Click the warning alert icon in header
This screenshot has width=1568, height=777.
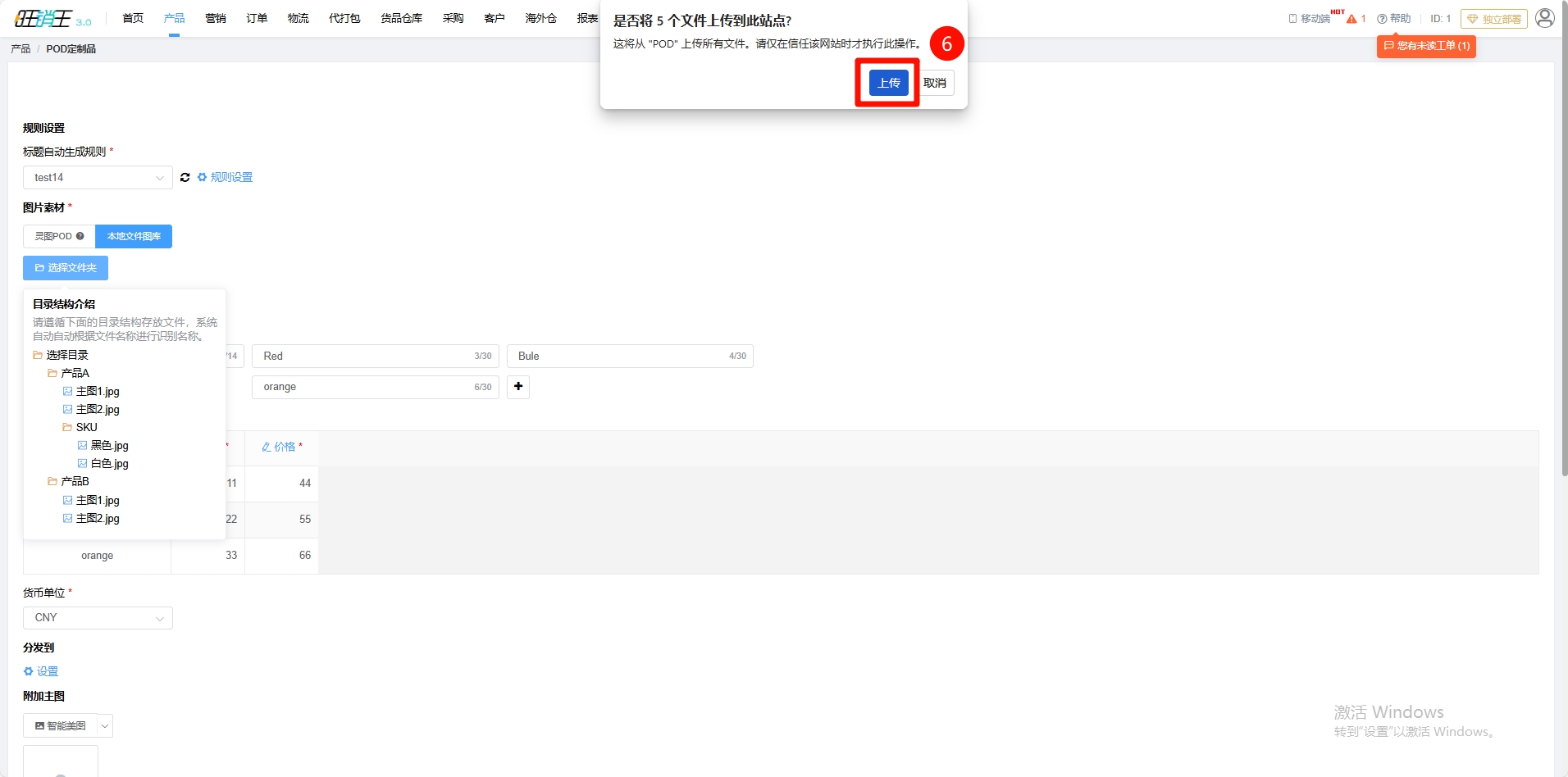[x=1351, y=19]
